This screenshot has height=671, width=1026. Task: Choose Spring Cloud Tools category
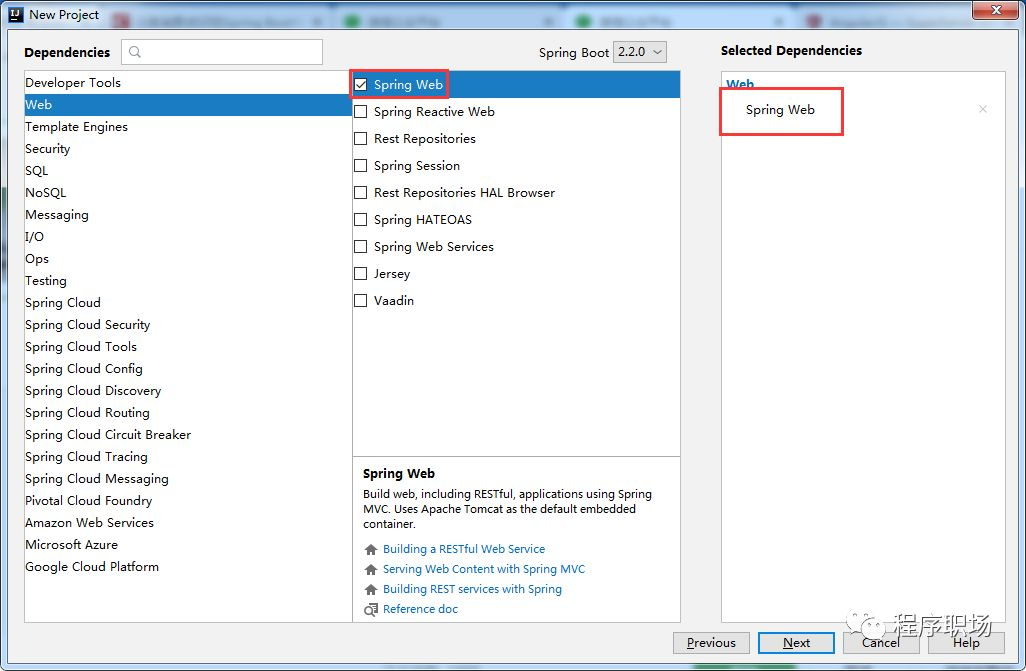point(188,347)
